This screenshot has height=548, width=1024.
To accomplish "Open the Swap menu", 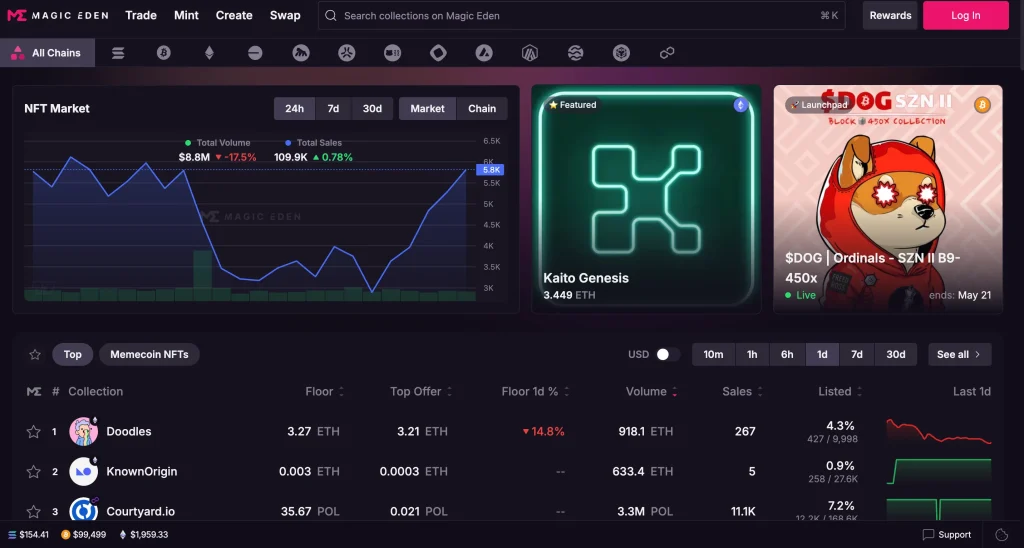I will pos(285,15).
